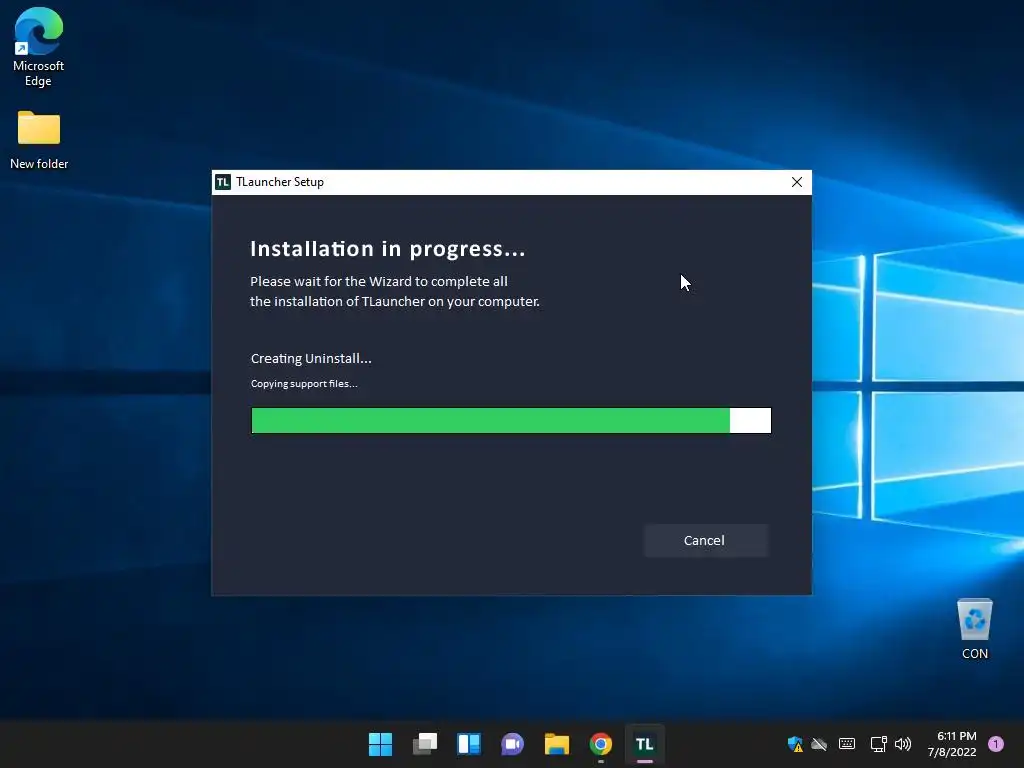This screenshot has width=1024, height=768.
Task: Click the OneDrive cloud tray icon
Action: pos(819,744)
